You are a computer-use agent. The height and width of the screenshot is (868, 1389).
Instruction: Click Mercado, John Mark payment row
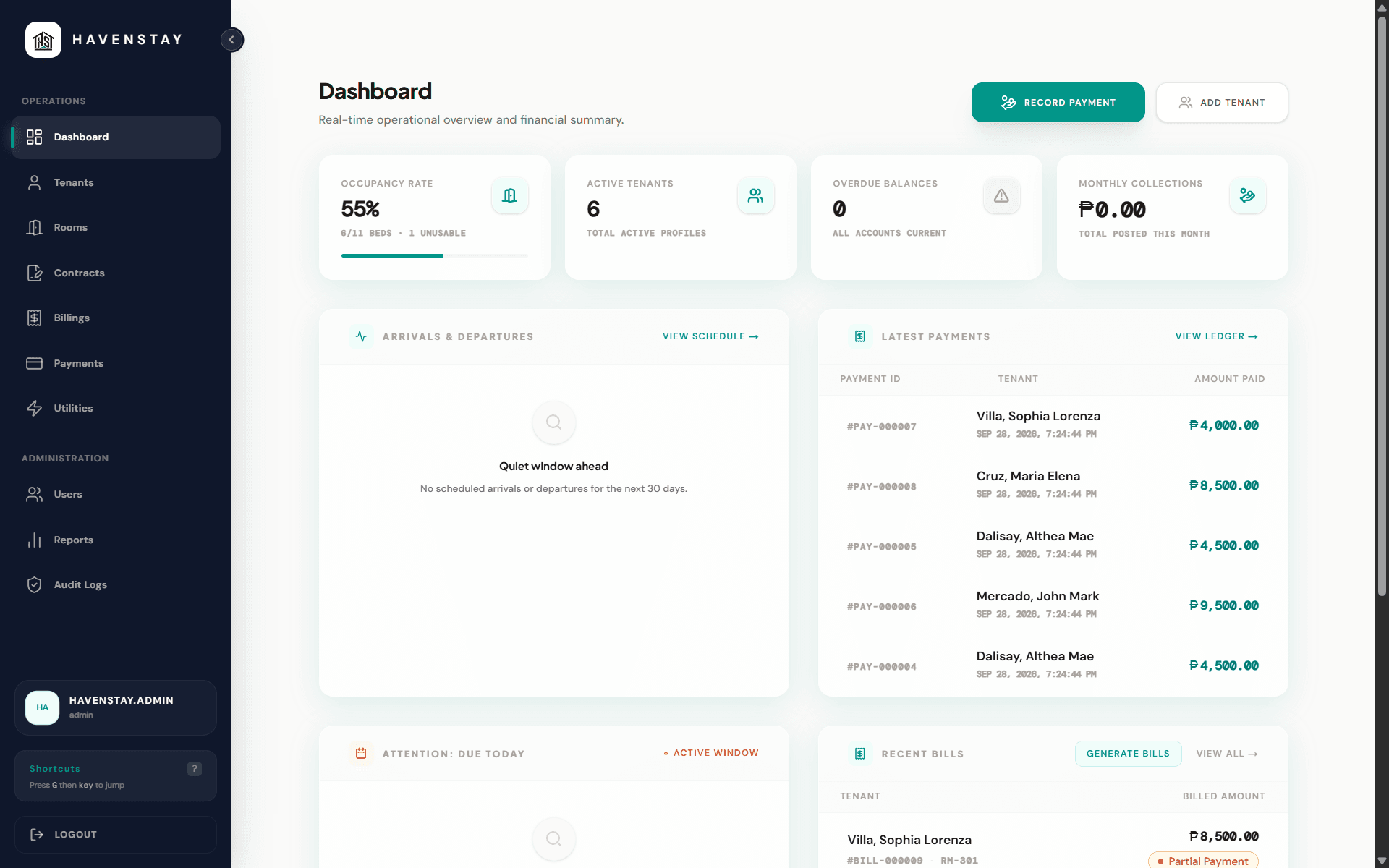point(1053,605)
